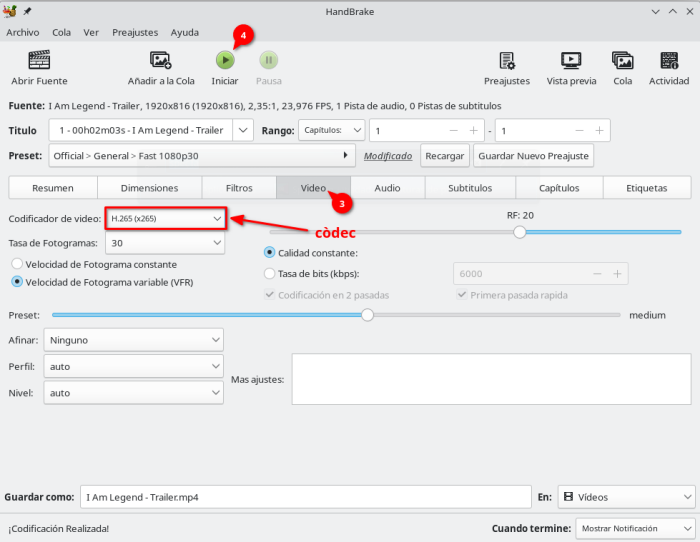Screen dimensions: 700x542
Task: Click the Modificado link
Action: [388, 156]
